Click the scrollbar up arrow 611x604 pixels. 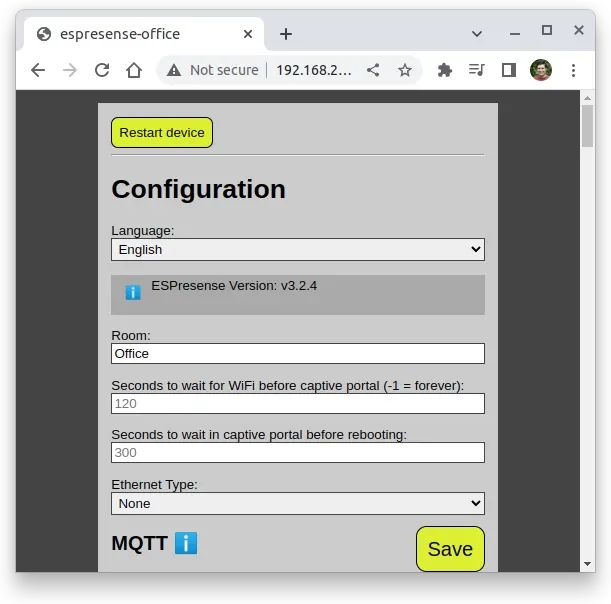point(587,98)
